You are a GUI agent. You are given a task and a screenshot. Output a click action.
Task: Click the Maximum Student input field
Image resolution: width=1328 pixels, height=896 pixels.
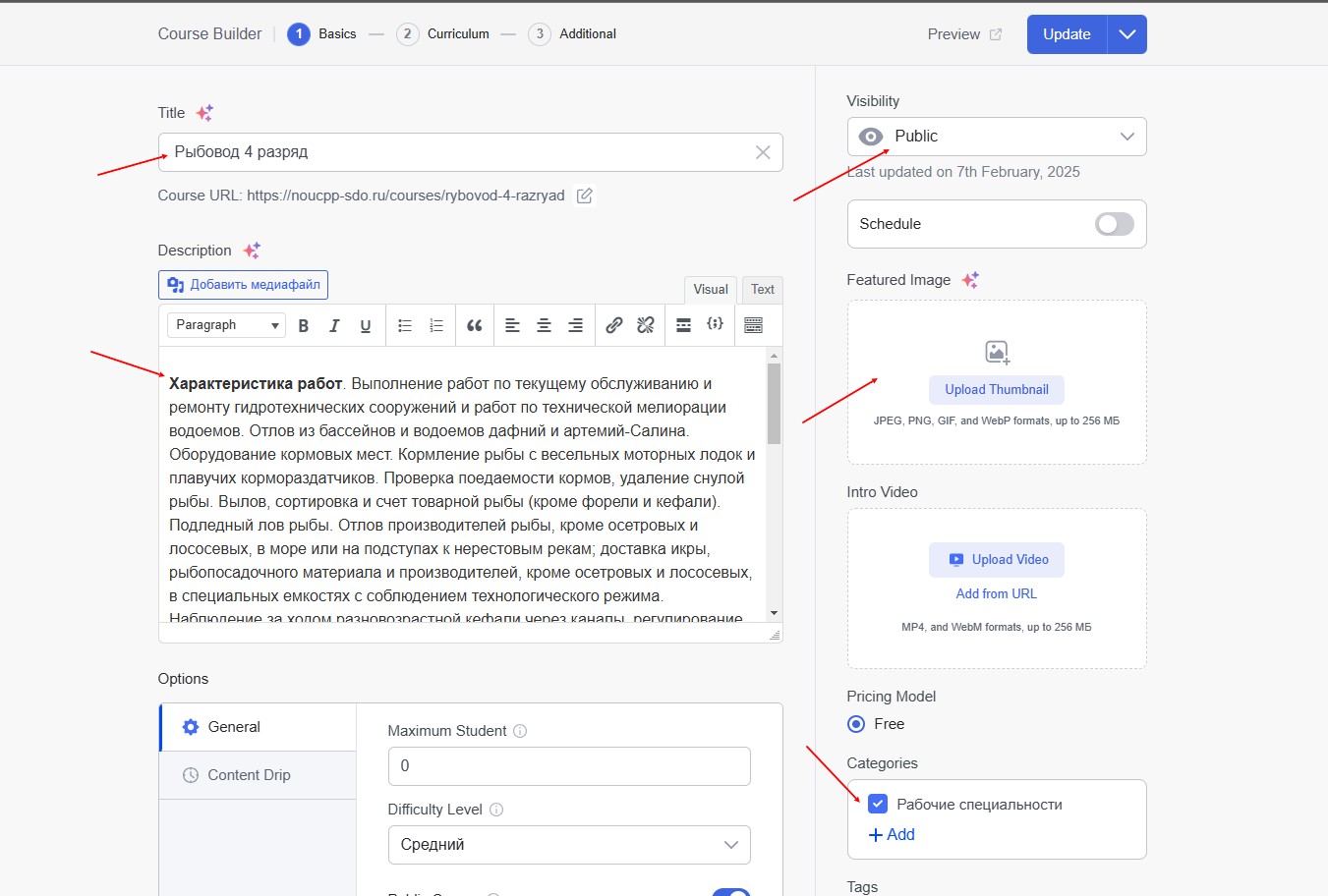coord(569,766)
